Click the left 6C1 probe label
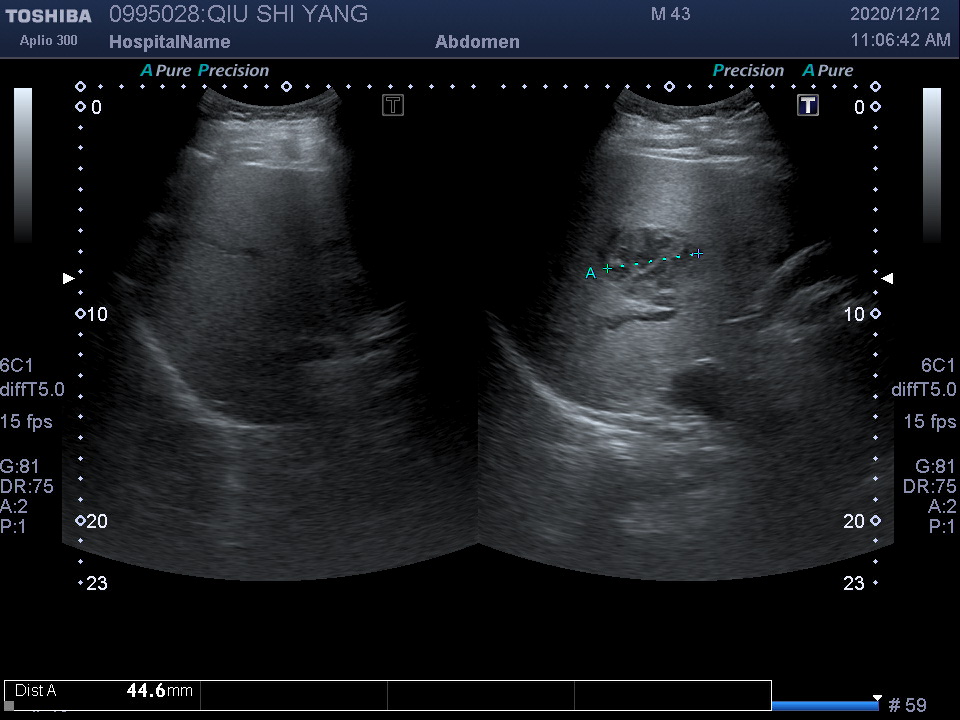This screenshot has width=960, height=720. click(x=17, y=366)
